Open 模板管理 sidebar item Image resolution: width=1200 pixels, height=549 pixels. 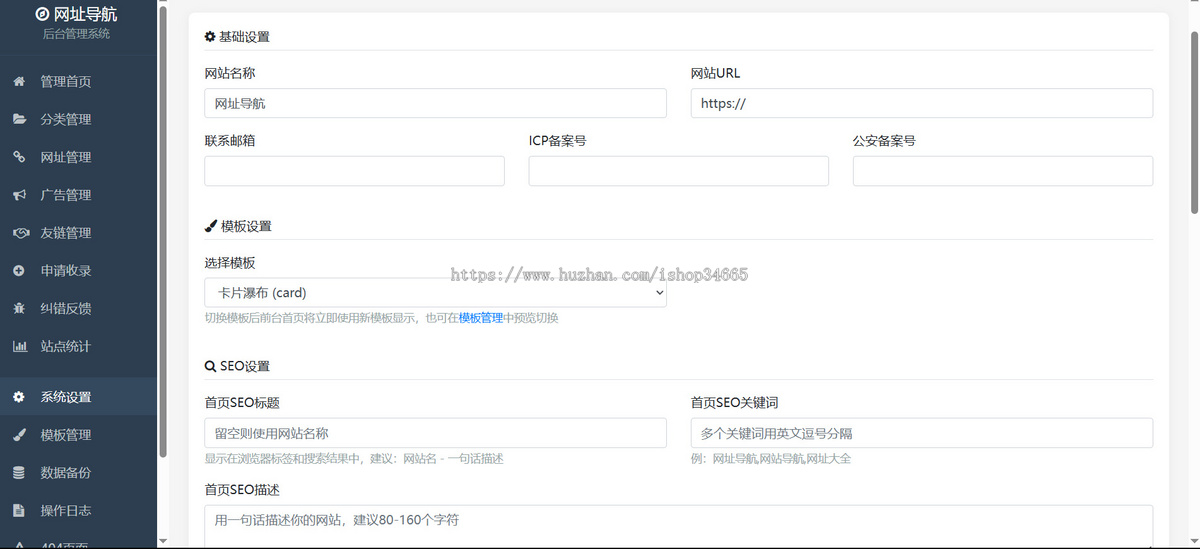[78, 435]
